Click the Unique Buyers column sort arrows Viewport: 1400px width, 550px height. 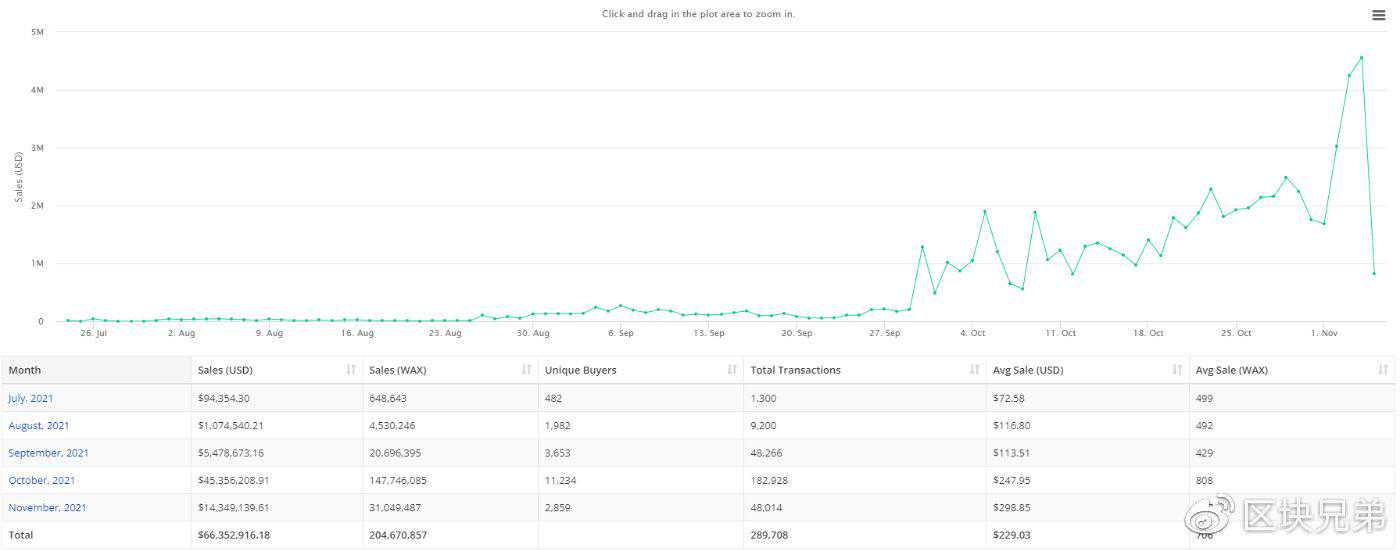(x=733, y=370)
